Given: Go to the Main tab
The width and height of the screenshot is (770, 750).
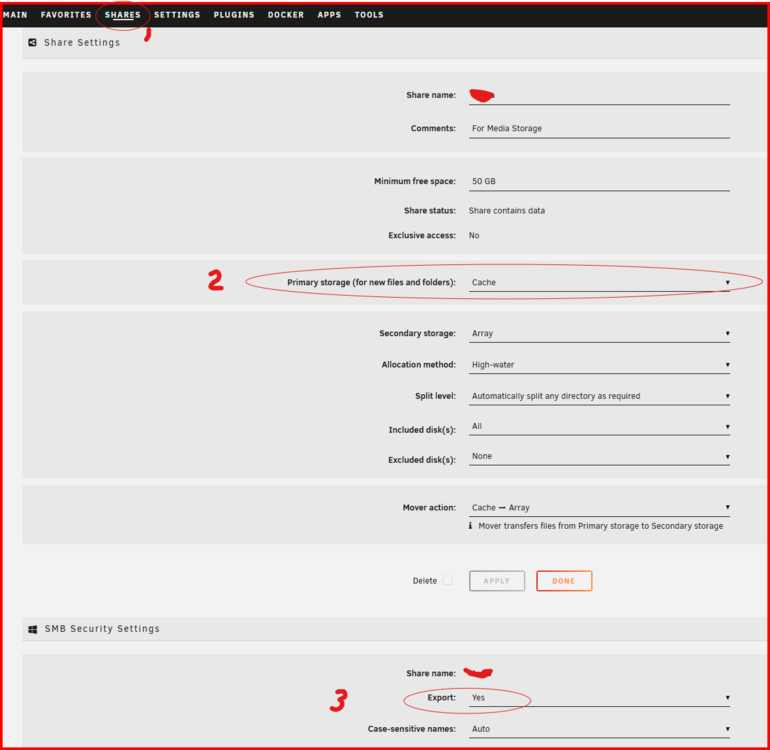Looking at the screenshot, I should 15,15.
